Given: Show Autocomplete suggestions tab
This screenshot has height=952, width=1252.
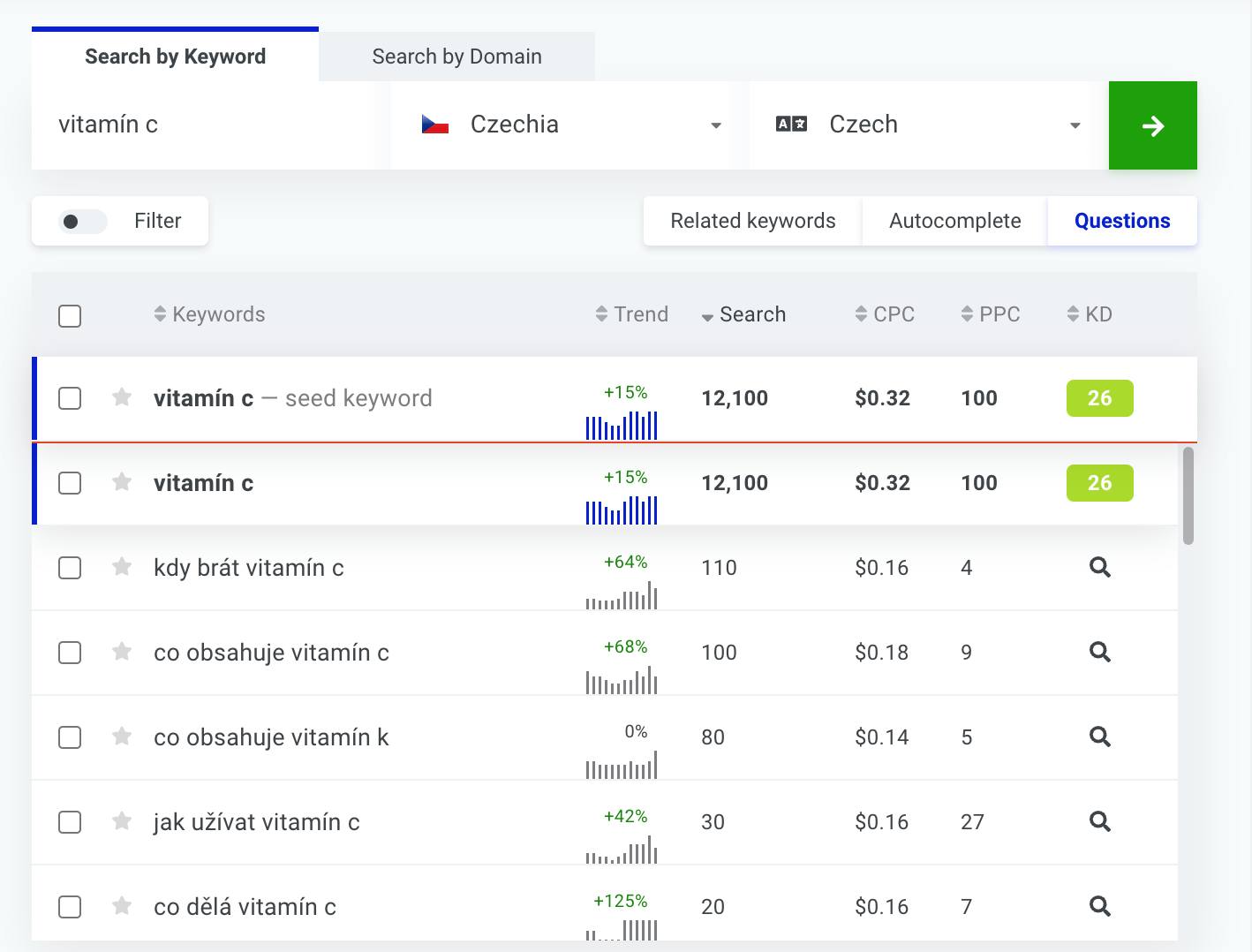Looking at the screenshot, I should tap(954, 221).
